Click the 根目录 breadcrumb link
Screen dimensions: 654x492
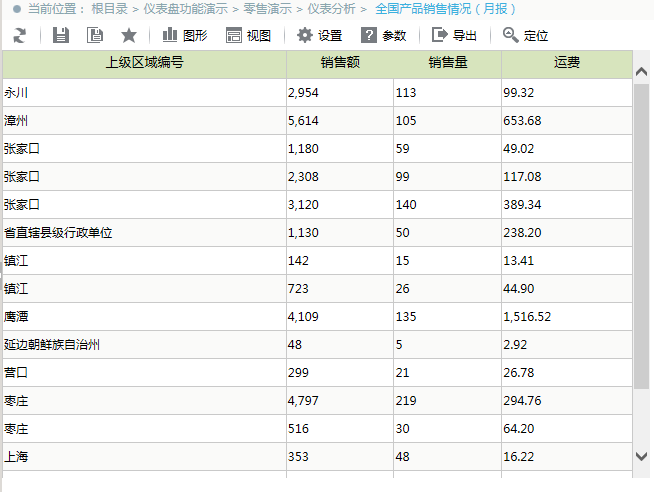click(x=110, y=9)
